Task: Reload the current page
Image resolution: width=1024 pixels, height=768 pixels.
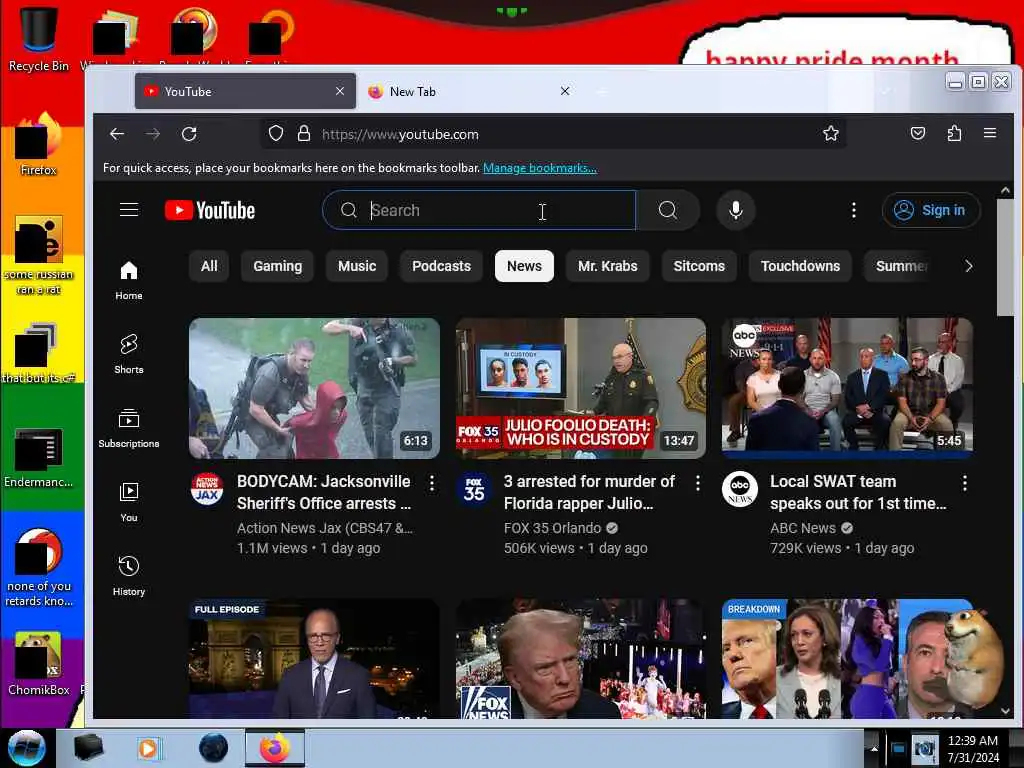Action: coord(189,134)
